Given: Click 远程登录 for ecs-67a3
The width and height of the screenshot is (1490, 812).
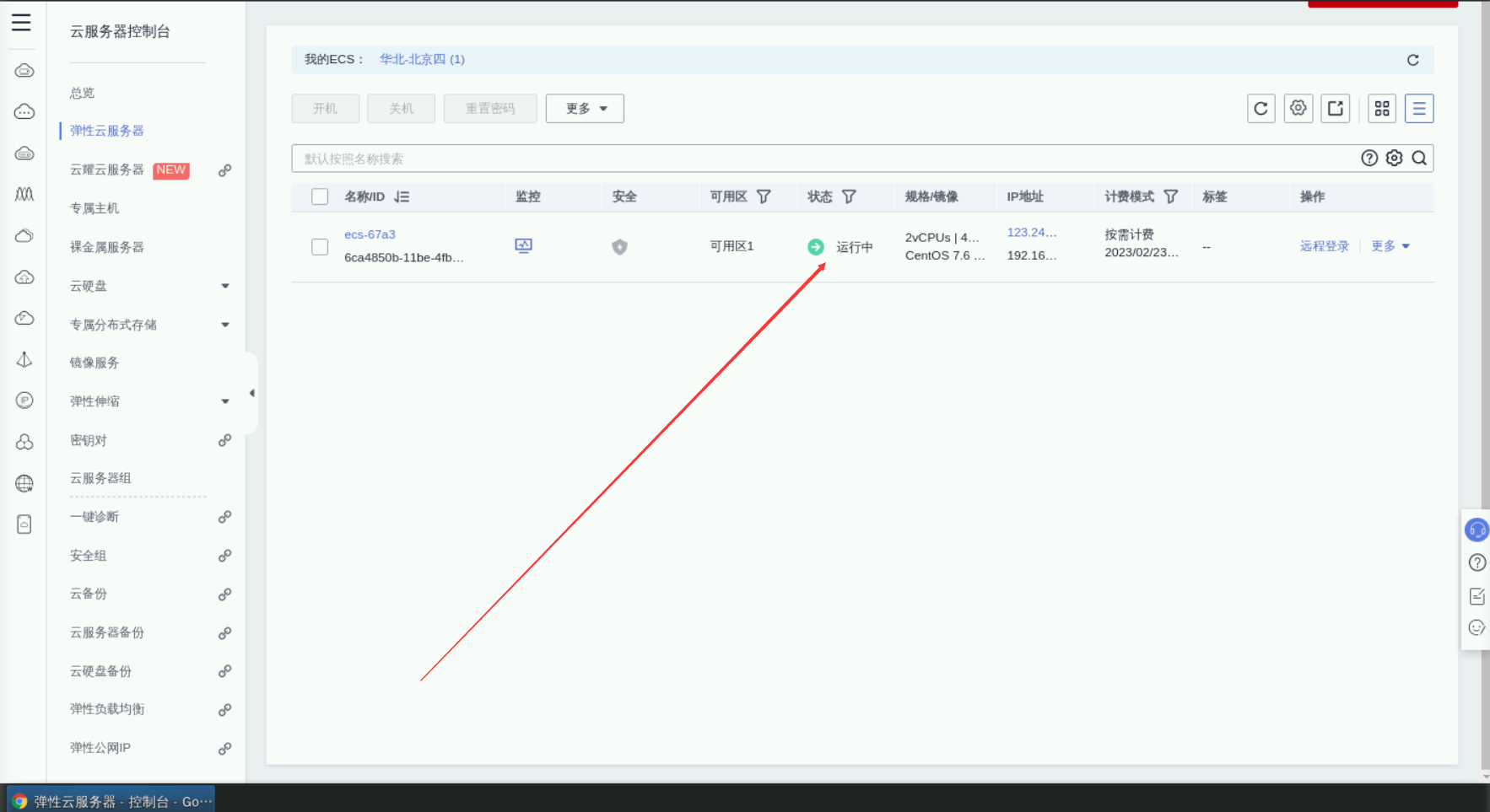Looking at the screenshot, I should [x=1325, y=246].
